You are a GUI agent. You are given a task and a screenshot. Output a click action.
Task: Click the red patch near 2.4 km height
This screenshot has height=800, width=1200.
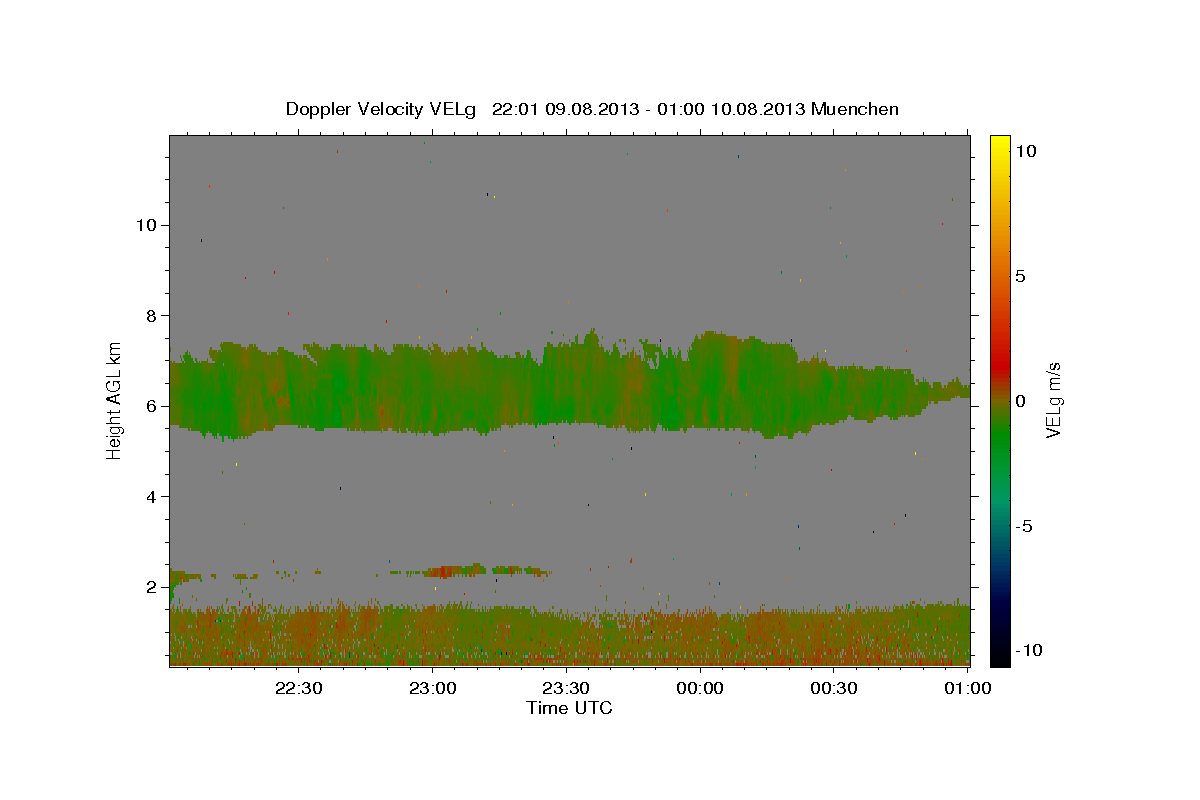[443, 572]
